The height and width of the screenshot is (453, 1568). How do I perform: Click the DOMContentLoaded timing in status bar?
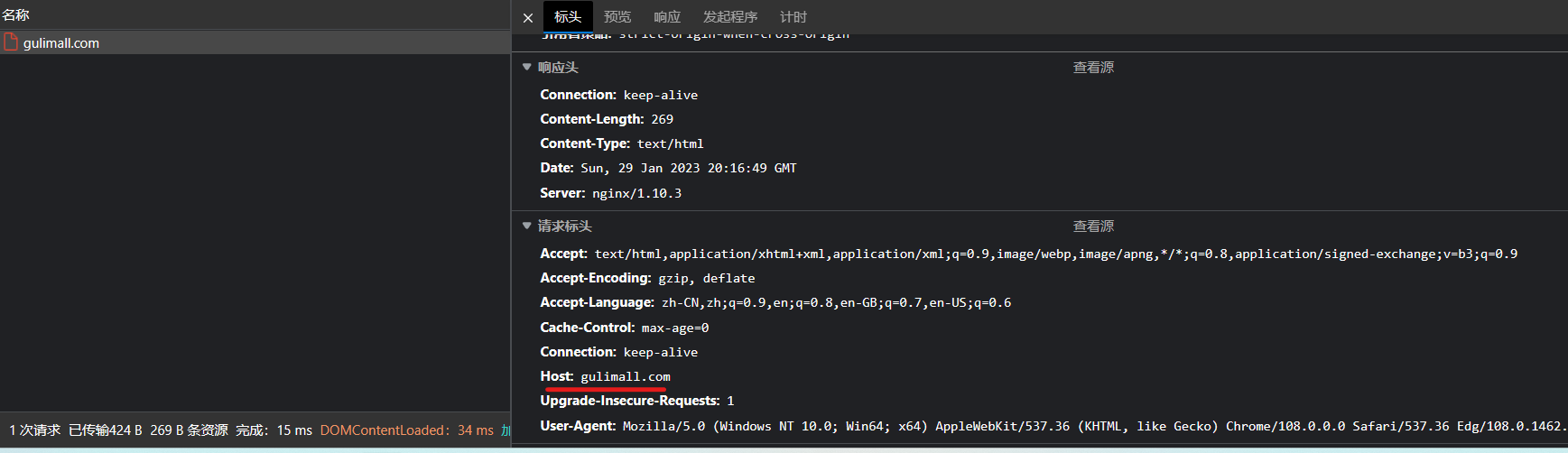tap(406, 430)
